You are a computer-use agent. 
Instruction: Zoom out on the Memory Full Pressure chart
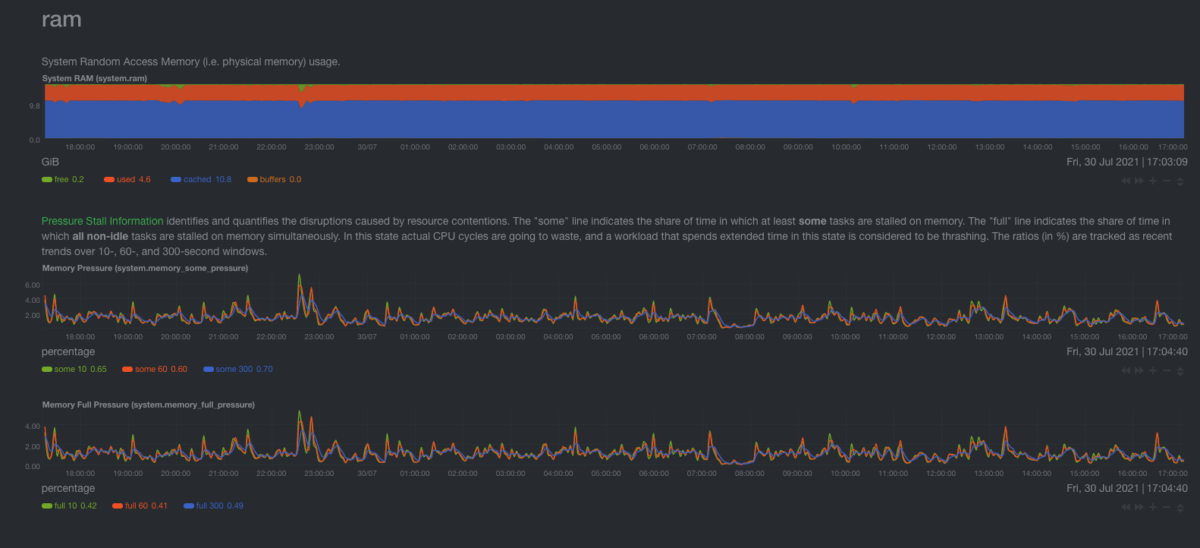tap(1166, 507)
